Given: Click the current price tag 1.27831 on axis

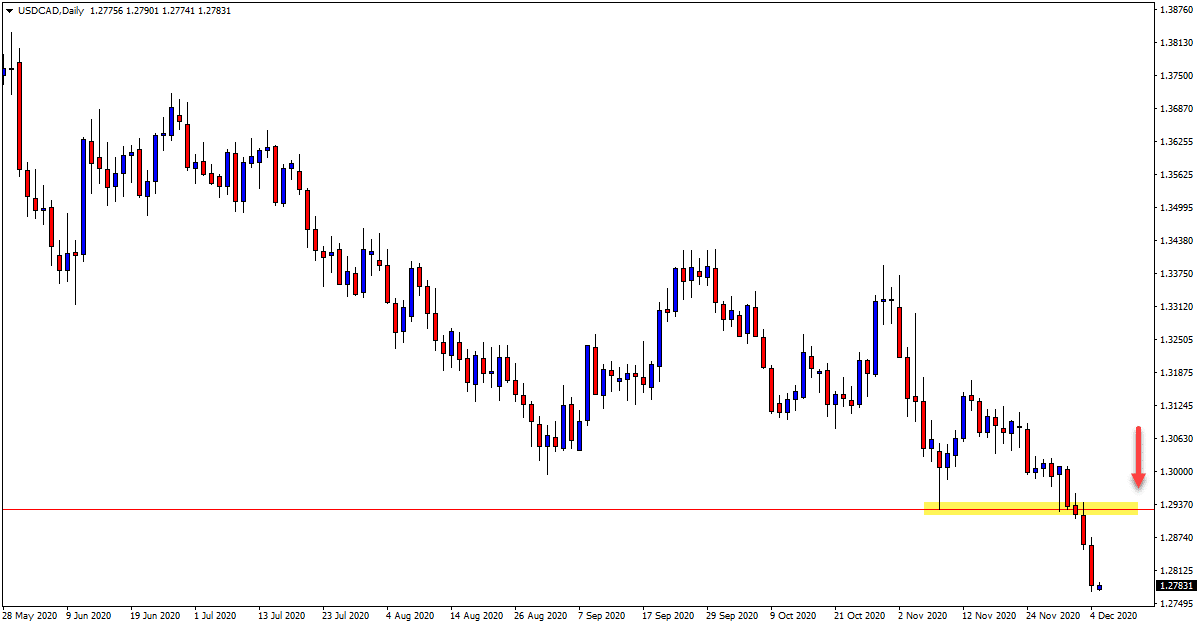Looking at the screenshot, I should [x=1174, y=586].
